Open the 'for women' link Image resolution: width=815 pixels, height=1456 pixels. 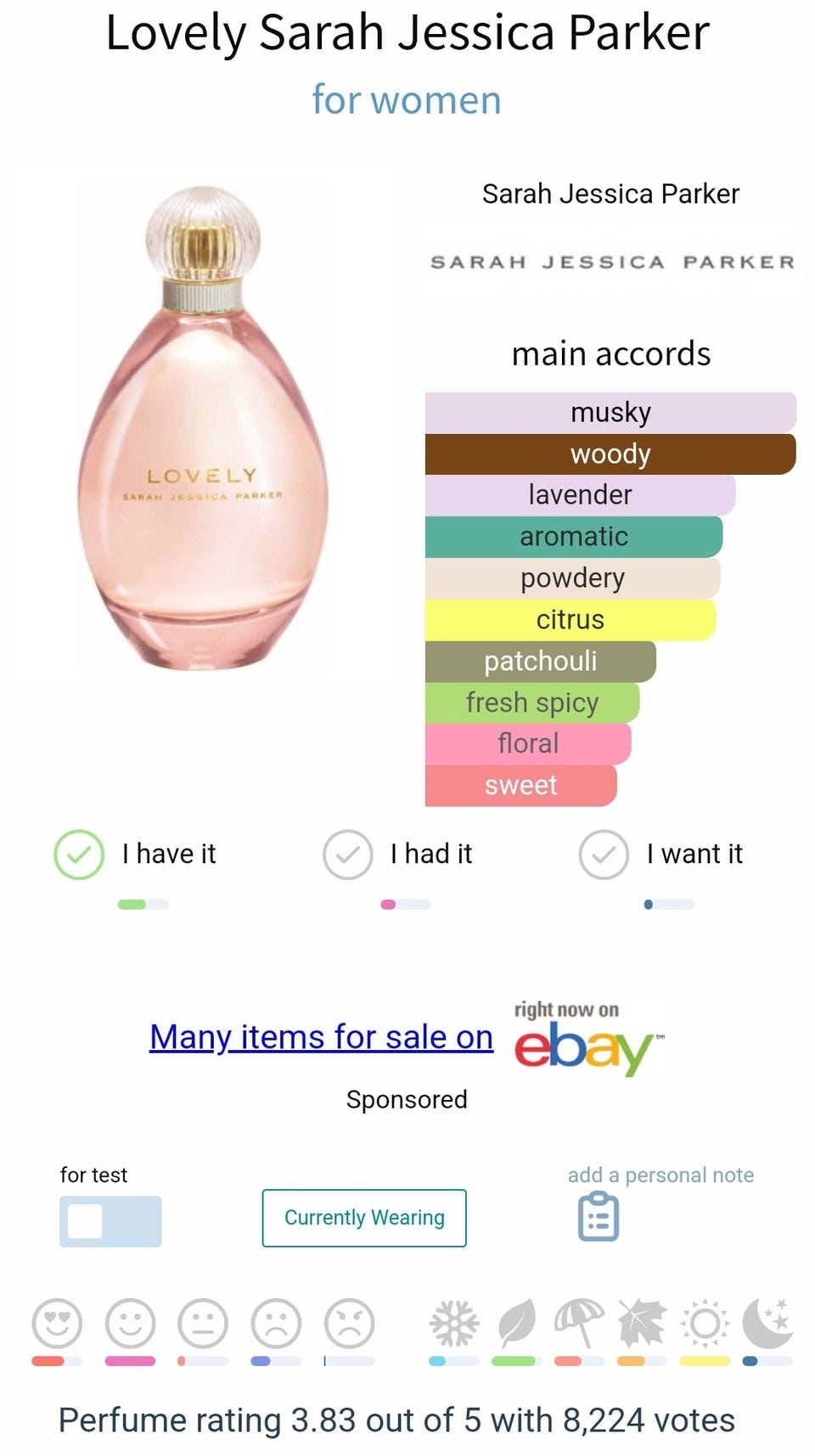point(407,99)
